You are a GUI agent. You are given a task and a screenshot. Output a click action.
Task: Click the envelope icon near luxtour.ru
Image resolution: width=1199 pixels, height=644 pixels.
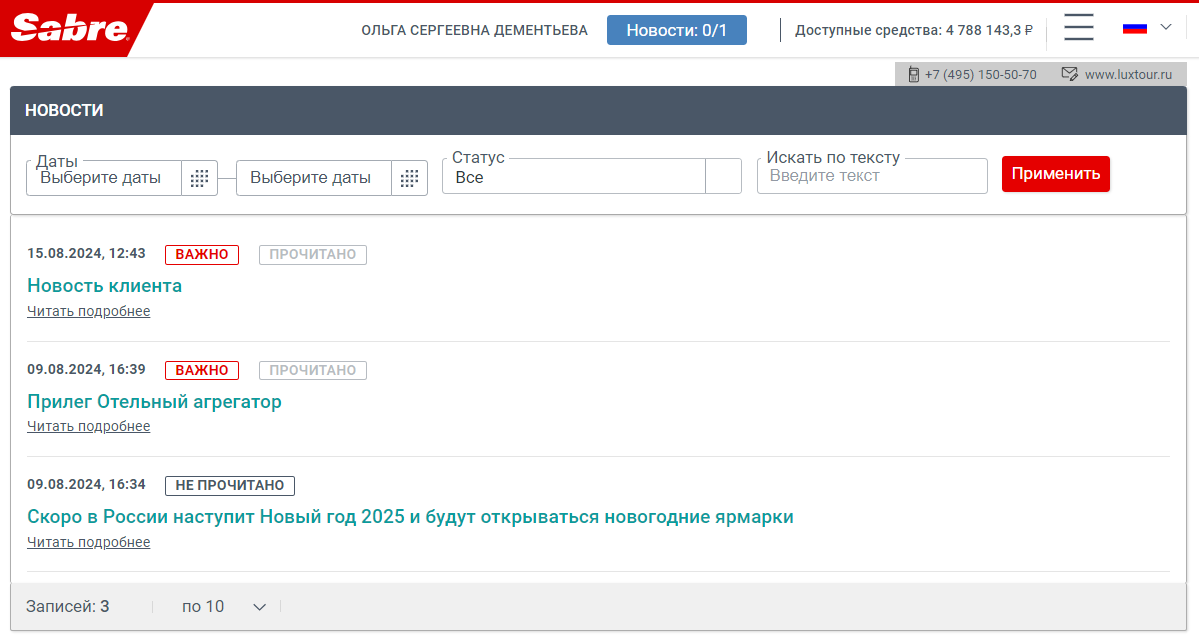[x=1069, y=74]
